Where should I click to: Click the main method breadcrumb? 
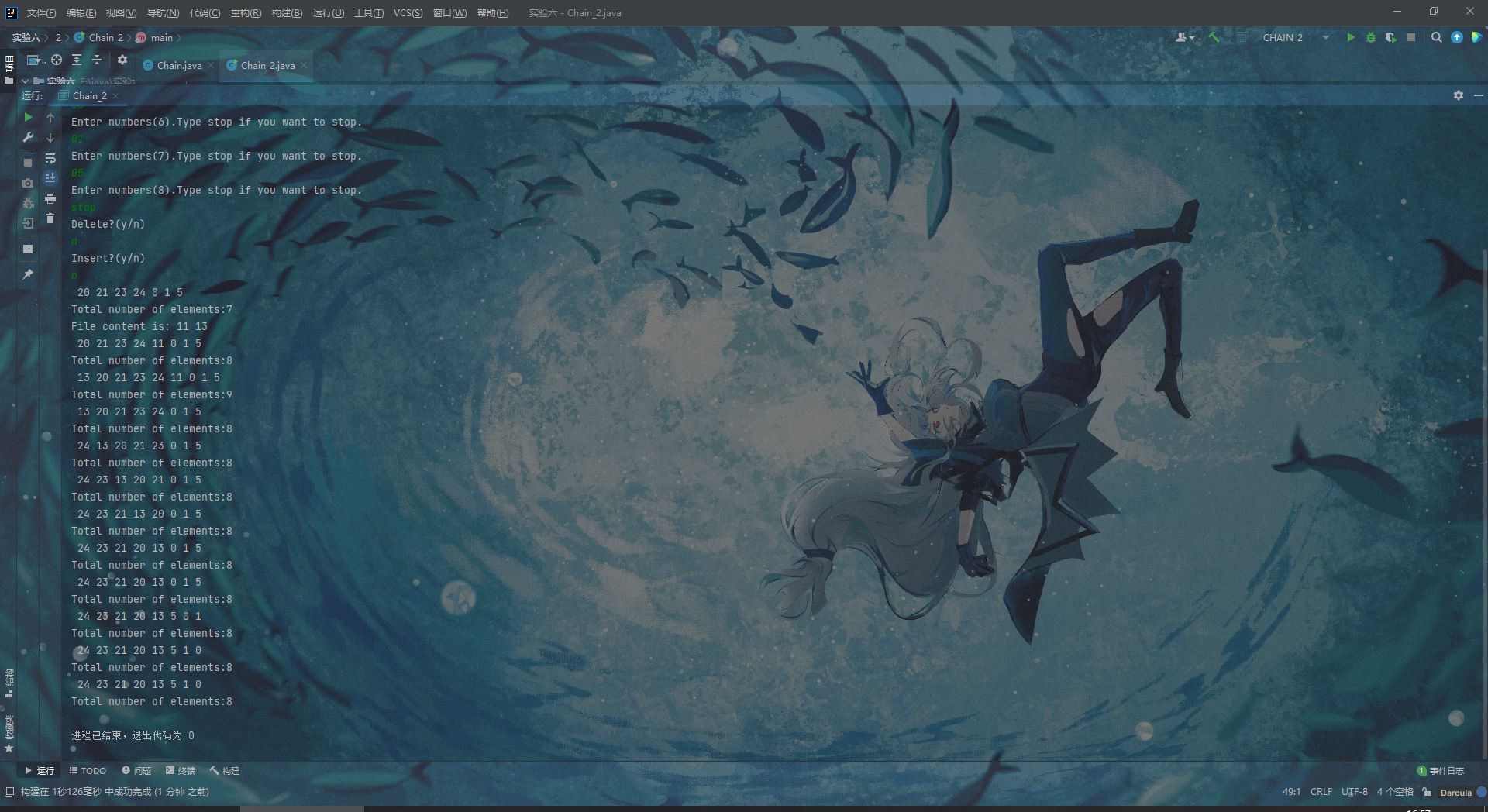pyautogui.click(x=154, y=37)
